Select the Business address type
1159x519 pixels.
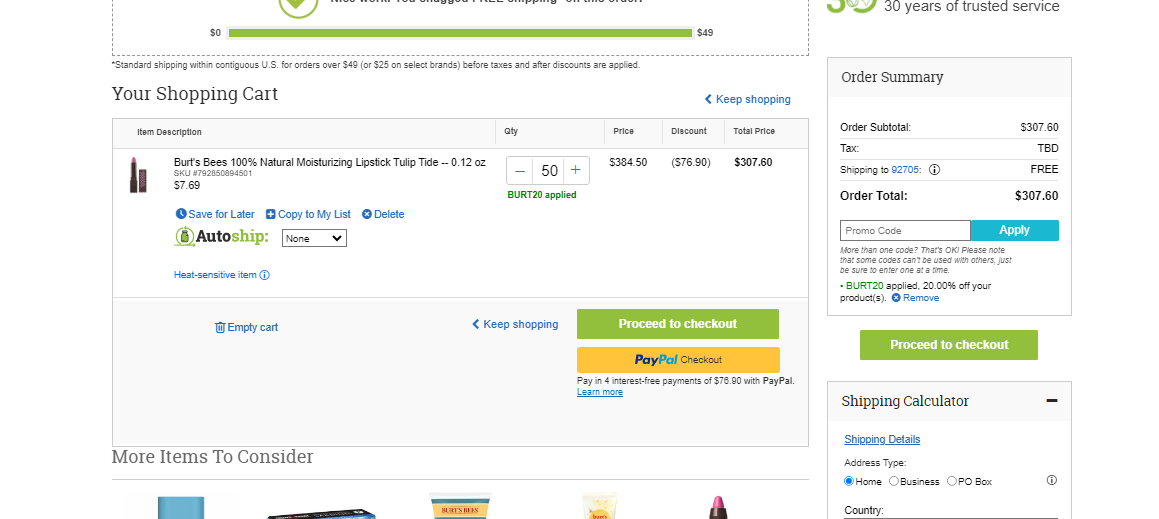click(x=894, y=481)
